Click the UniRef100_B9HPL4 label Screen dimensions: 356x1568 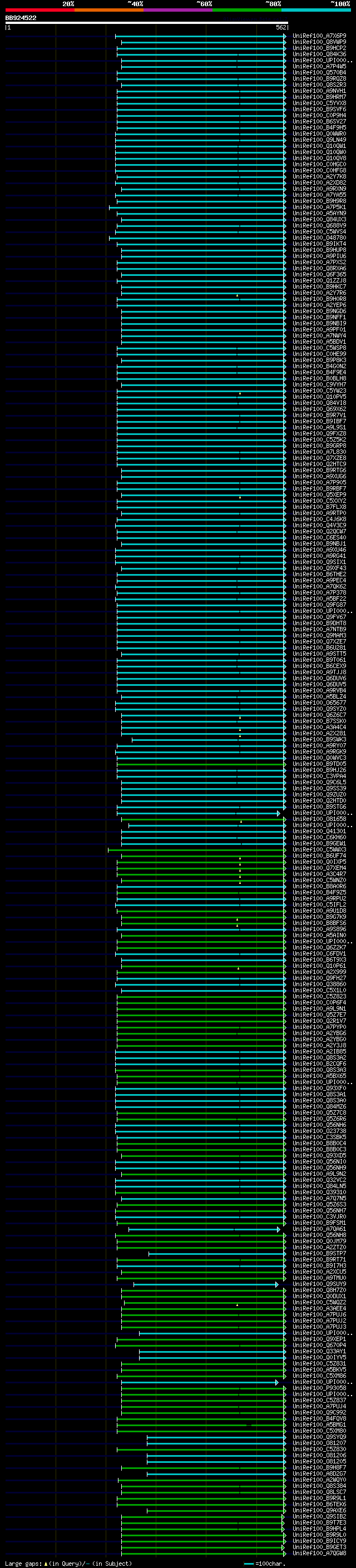319,1529
